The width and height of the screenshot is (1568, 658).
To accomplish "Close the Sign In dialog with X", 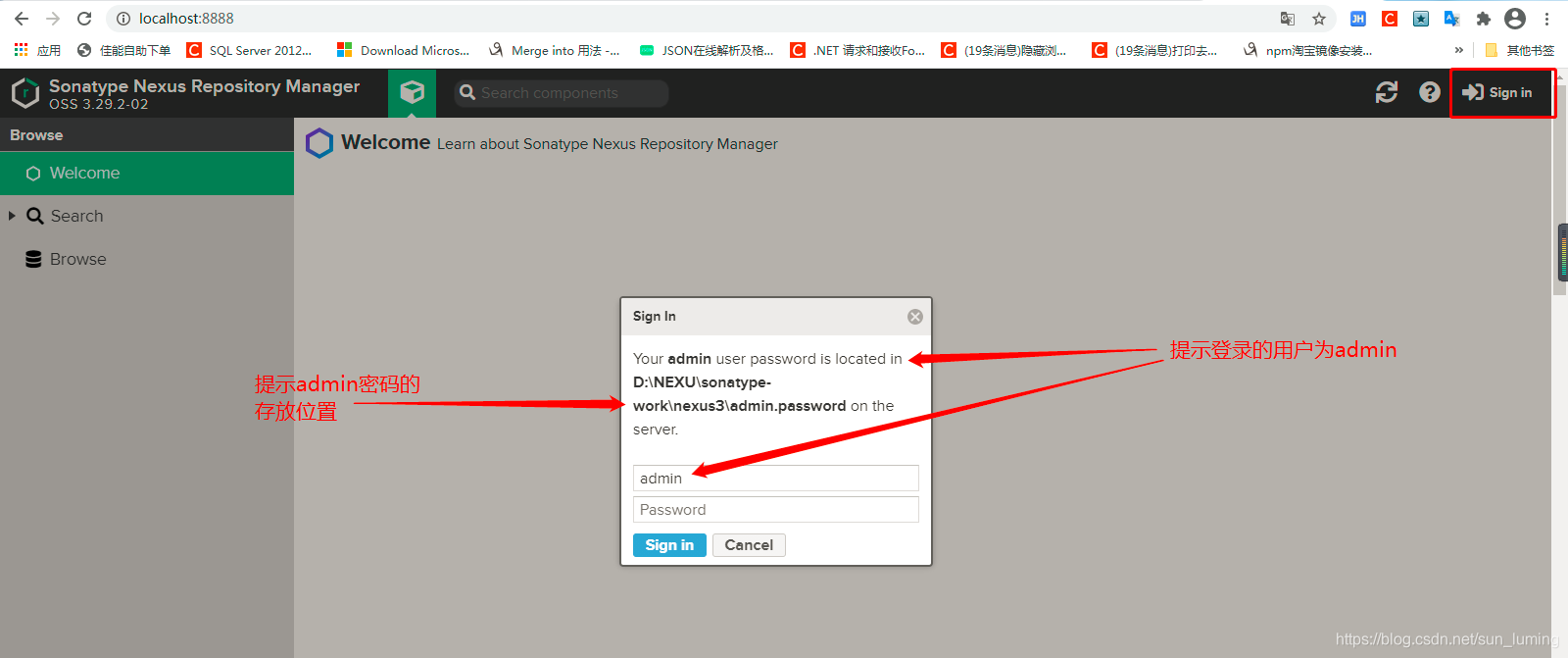I will tap(915, 317).
